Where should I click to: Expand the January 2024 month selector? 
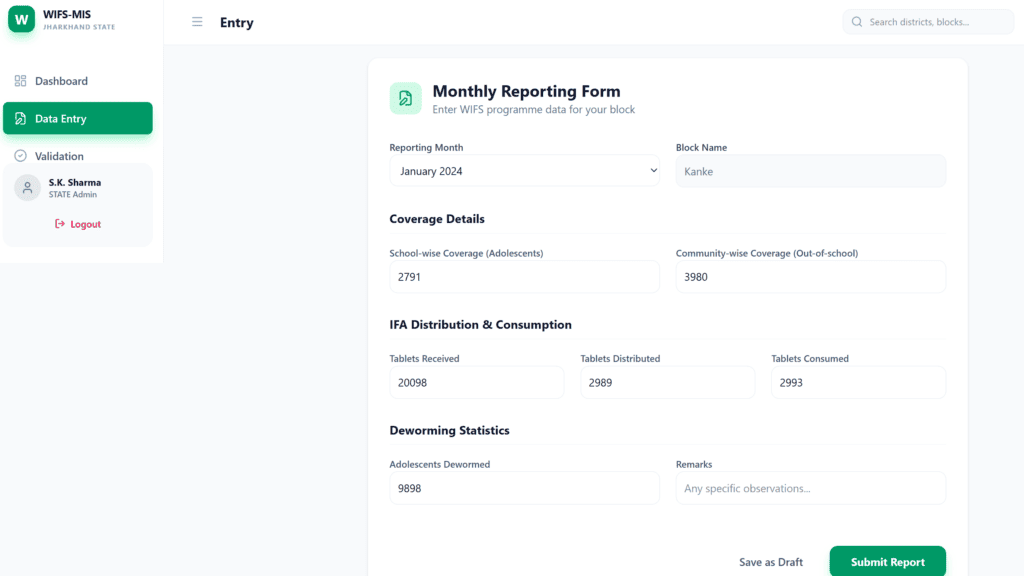coord(524,171)
